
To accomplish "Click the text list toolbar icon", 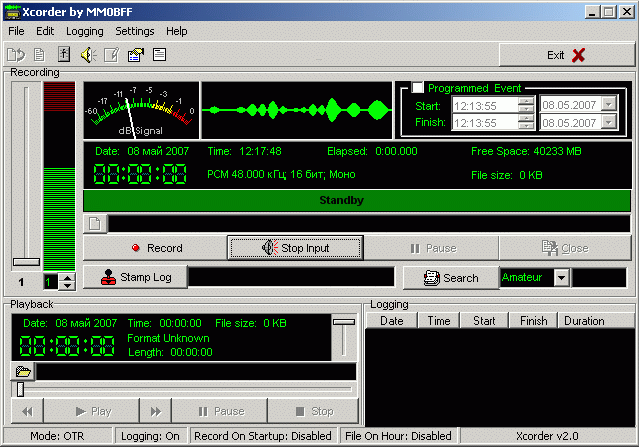I will (x=159, y=54).
